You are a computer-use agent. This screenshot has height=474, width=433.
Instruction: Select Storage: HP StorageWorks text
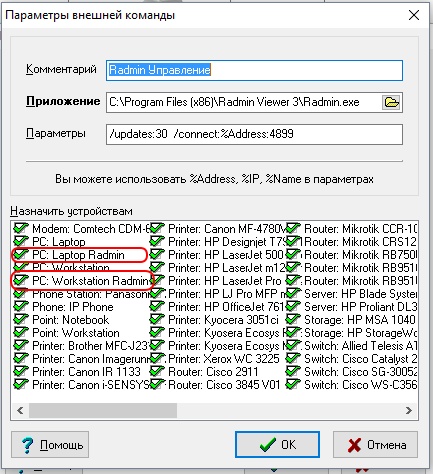(x=361, y=333)
